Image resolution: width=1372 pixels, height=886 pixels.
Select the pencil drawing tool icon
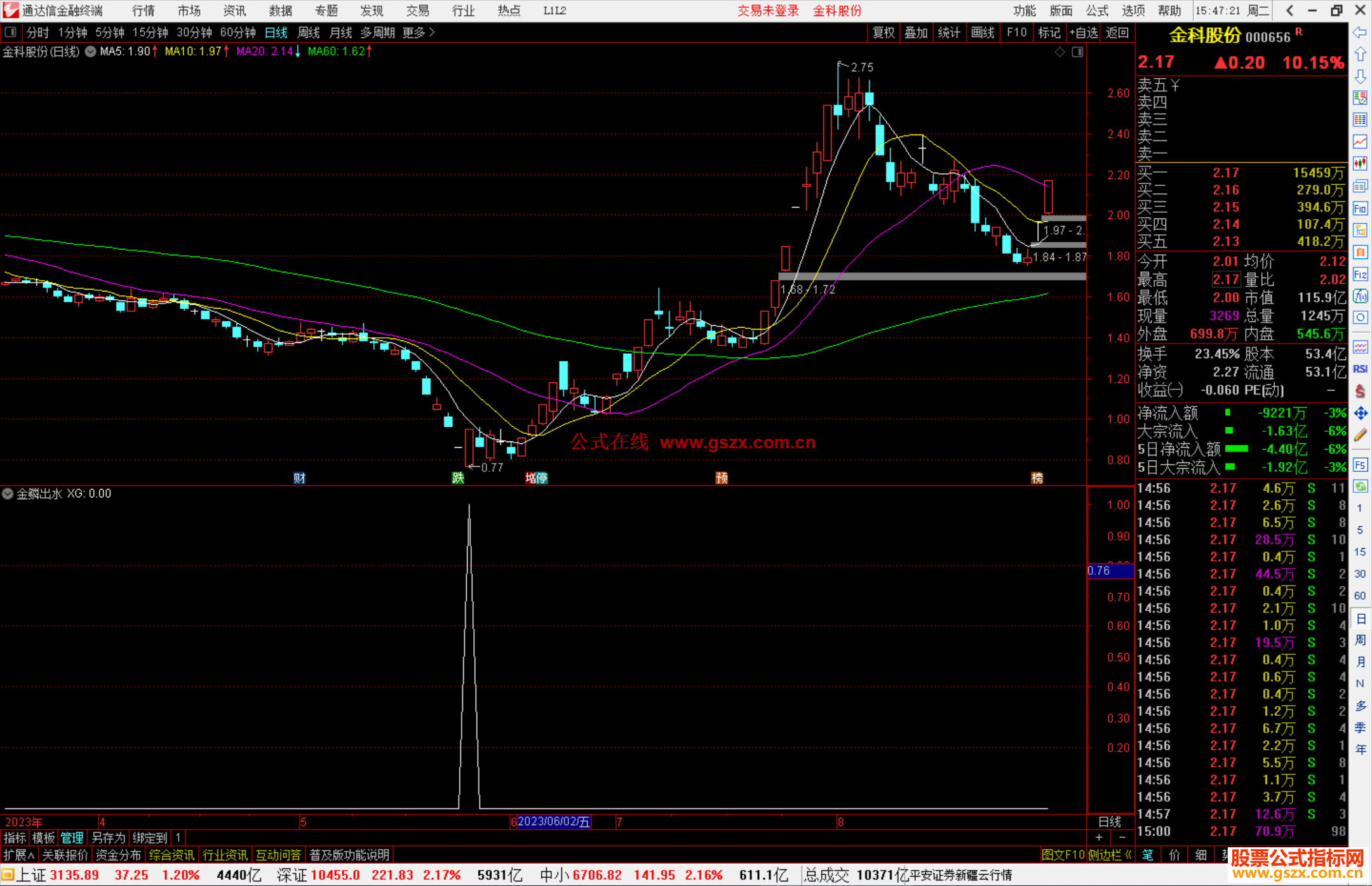click(1360, 436)
